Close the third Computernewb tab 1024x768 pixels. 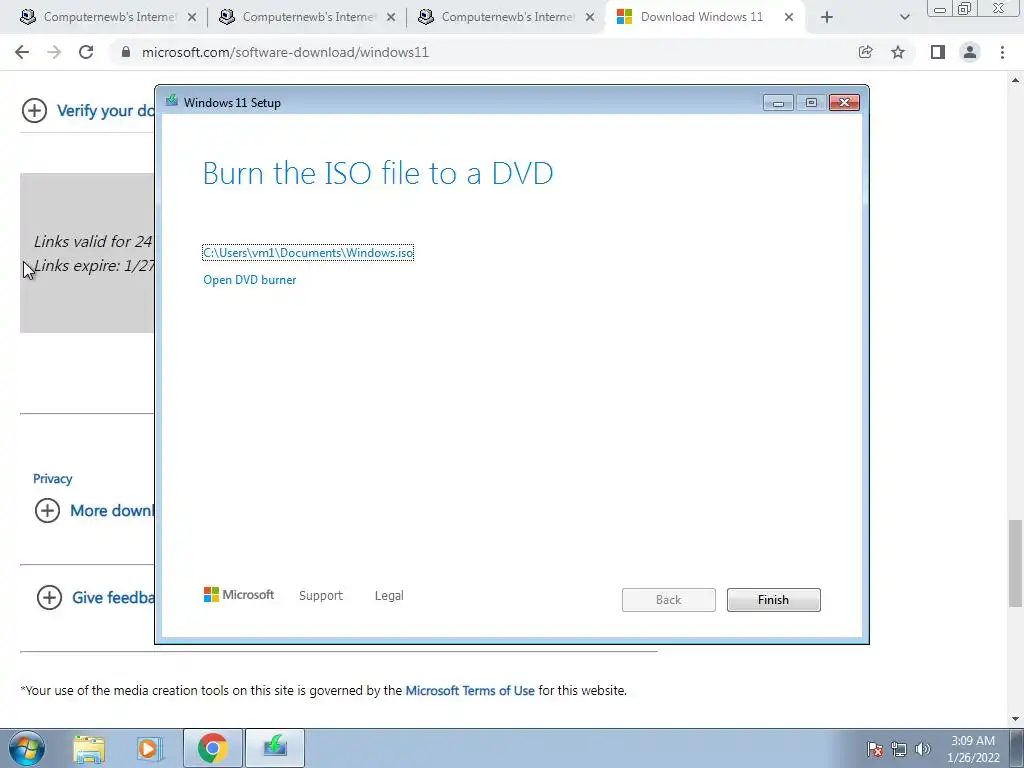click(590, 18)
